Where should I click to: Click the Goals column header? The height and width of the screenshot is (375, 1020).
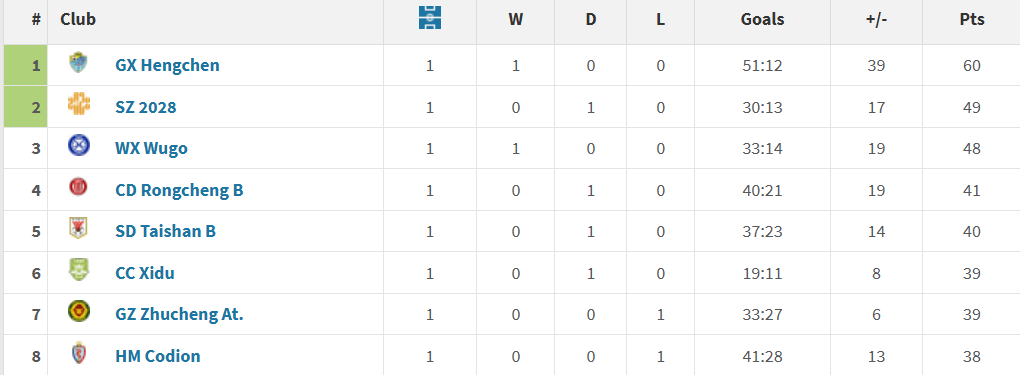coord(762,20)
